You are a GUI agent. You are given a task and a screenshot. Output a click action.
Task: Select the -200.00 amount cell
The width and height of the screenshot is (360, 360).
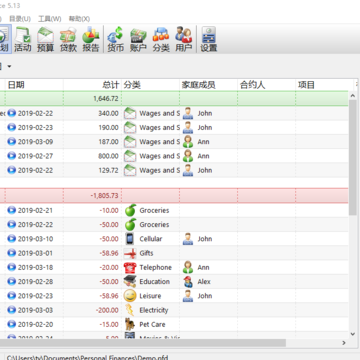(93, 310)
